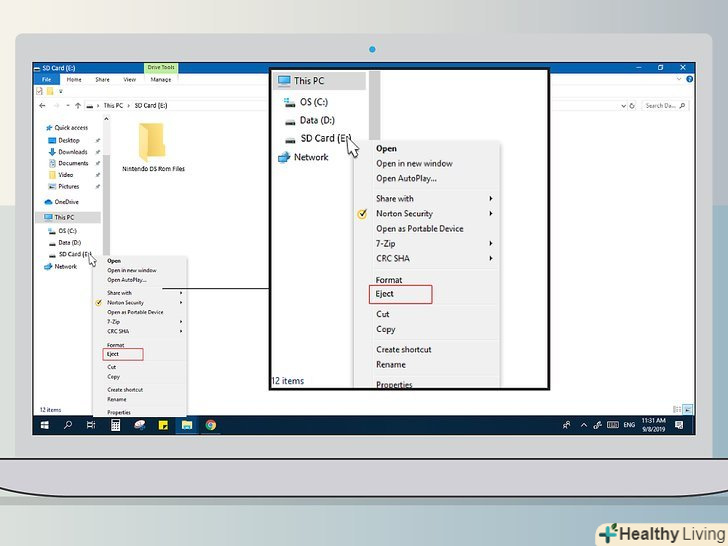Open address bar history dropdown
The height and width of the screenshot is (546, 728).
click(623, 106)
